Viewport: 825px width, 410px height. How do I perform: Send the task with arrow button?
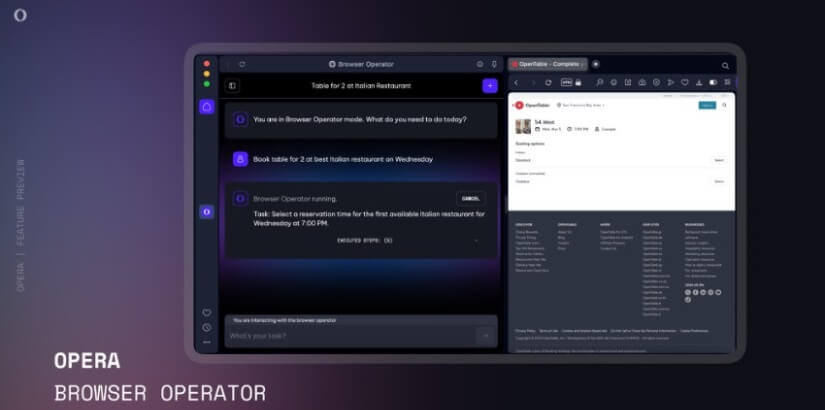click(485, 336)
